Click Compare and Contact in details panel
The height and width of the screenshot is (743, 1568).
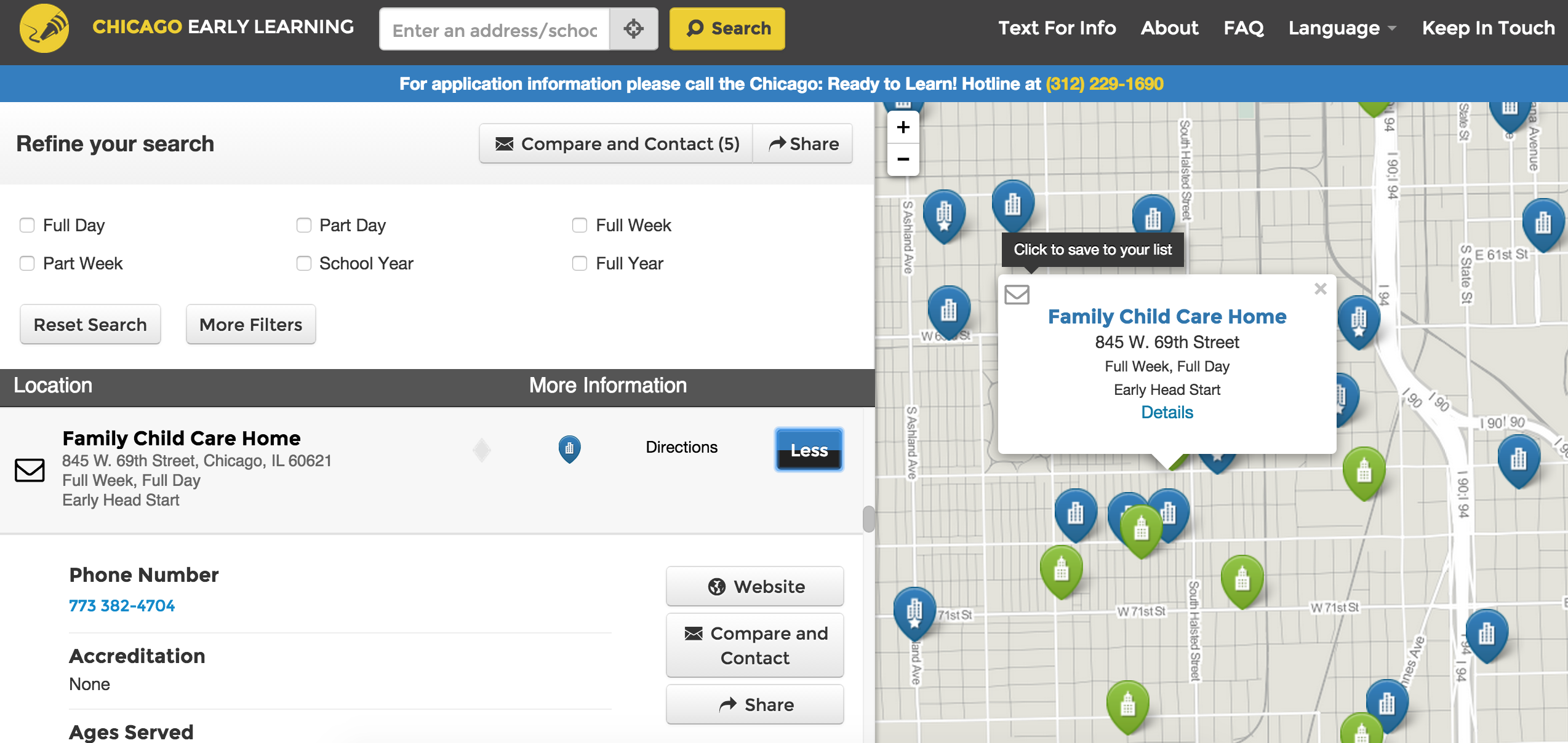[x=755, y=645]
